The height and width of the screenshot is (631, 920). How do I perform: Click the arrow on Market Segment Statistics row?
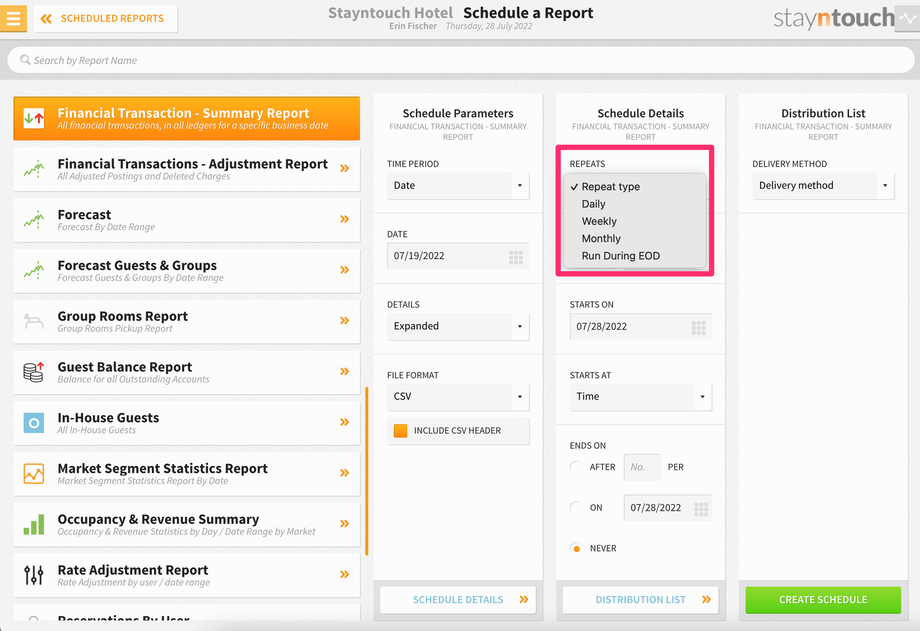point(344,473)
